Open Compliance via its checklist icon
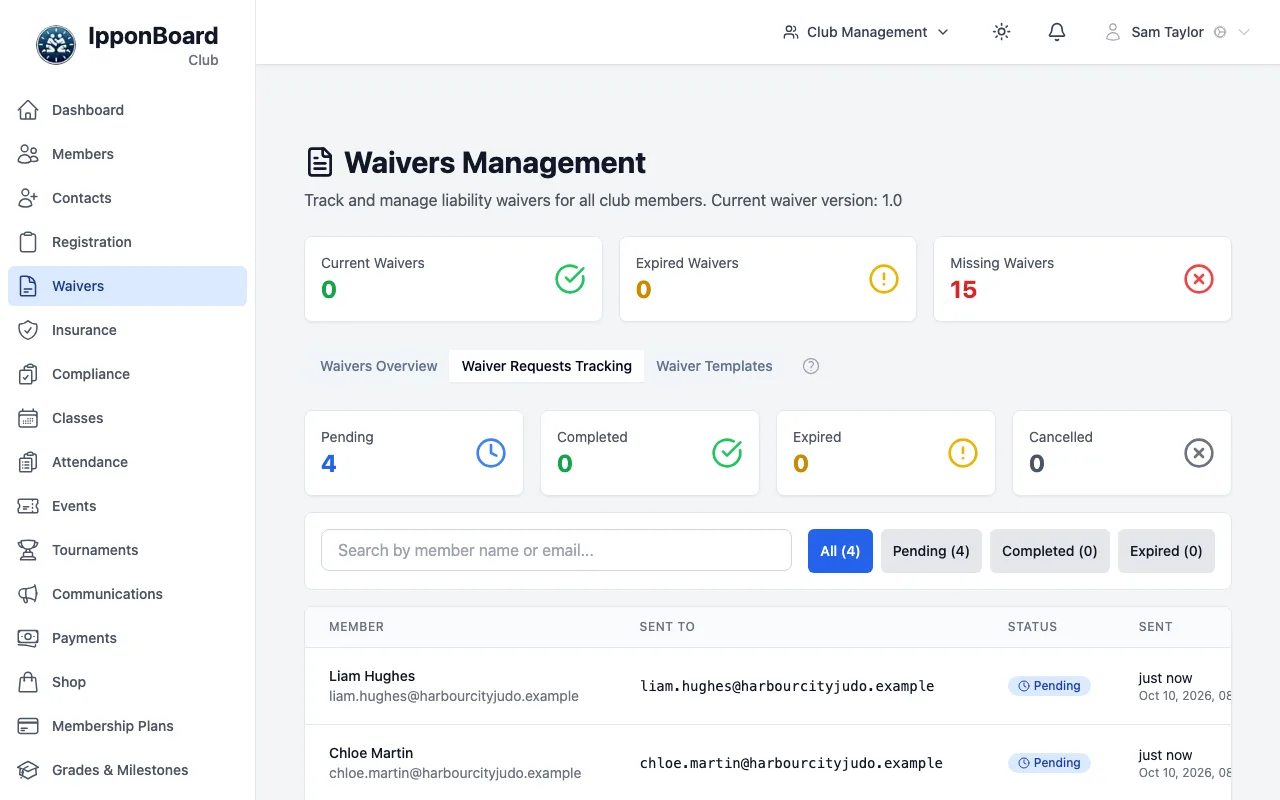The width and height of the screenshot is (1280, 800). 28,374
